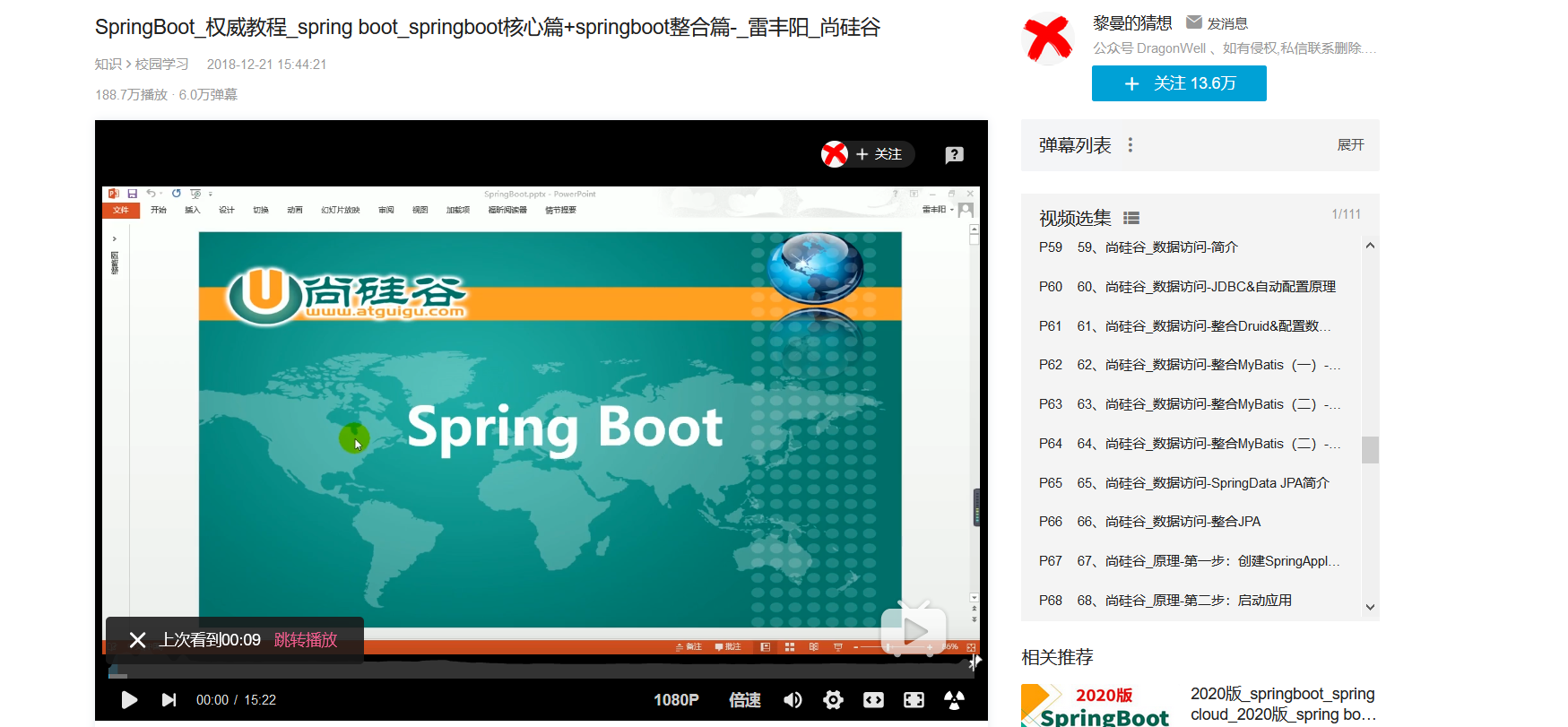This screenshot has width=1568, height=727.
Task: Click the 文件 tab in PowerPoint ribbon
Action: (x=121, y=210)
